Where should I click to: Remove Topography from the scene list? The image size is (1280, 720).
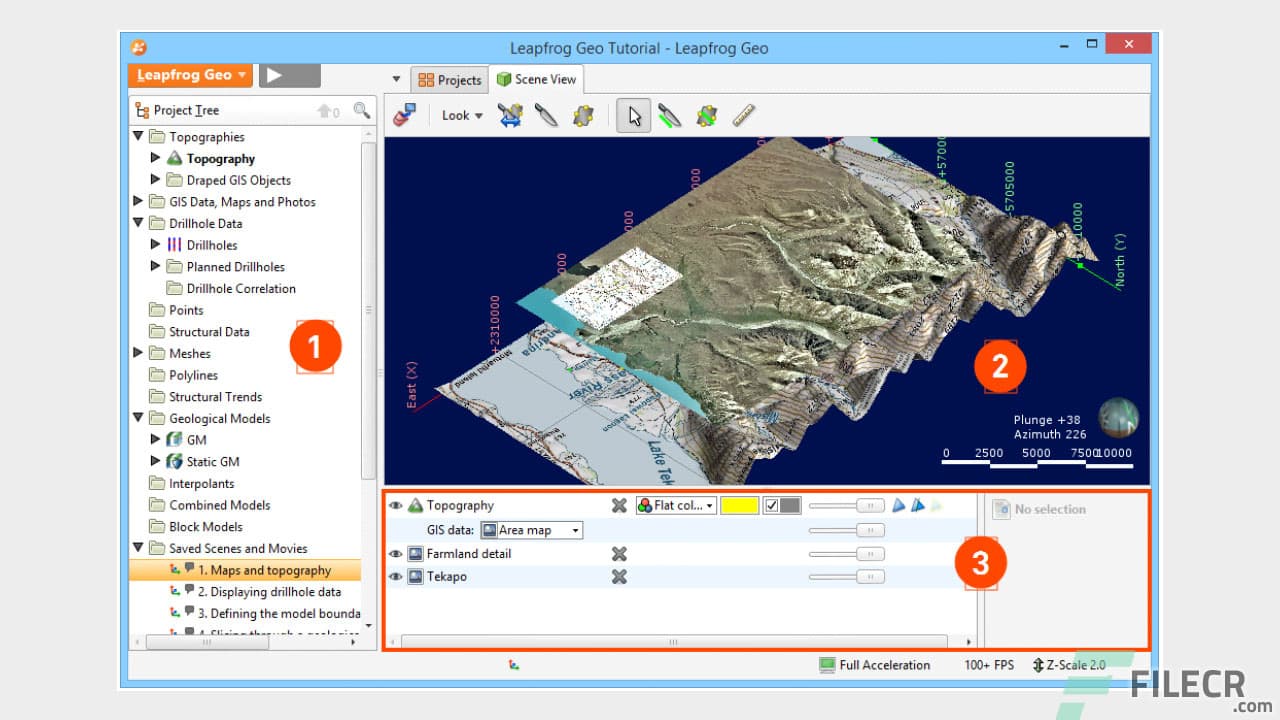(x=619, y=505)
